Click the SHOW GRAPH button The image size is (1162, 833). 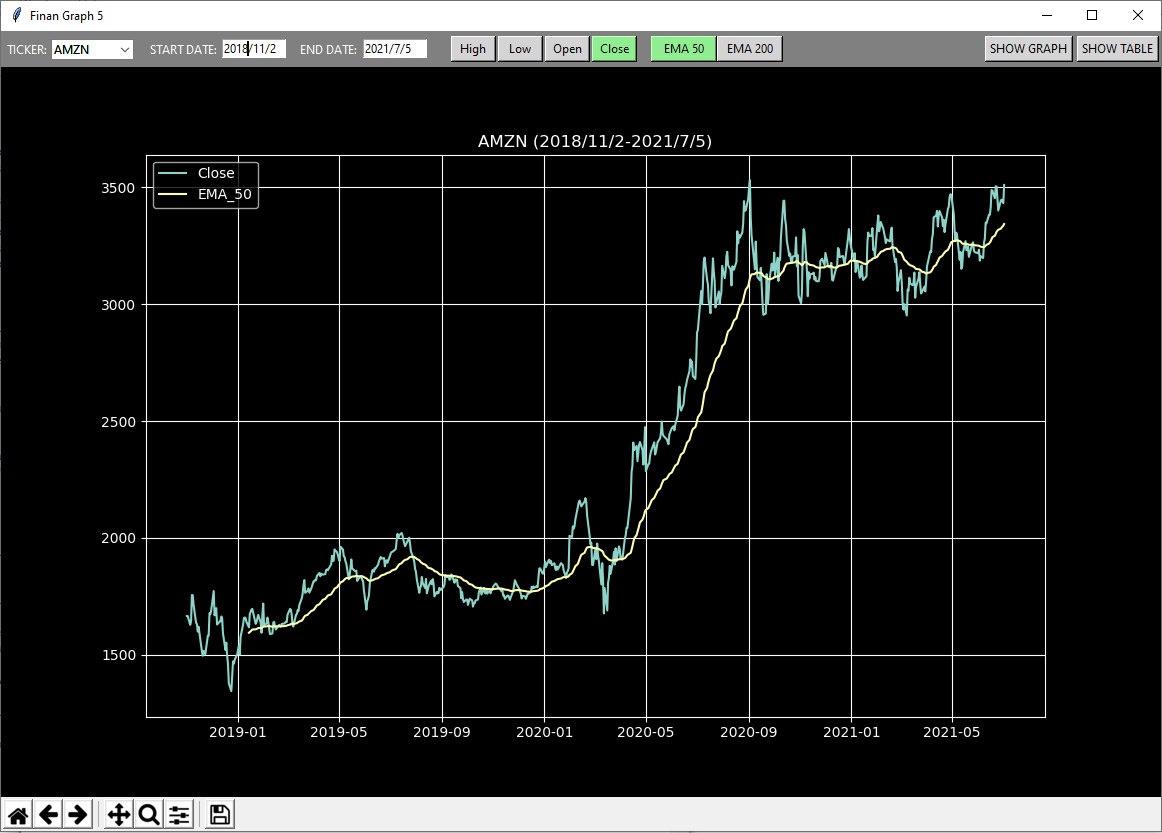coord(1028,49)
